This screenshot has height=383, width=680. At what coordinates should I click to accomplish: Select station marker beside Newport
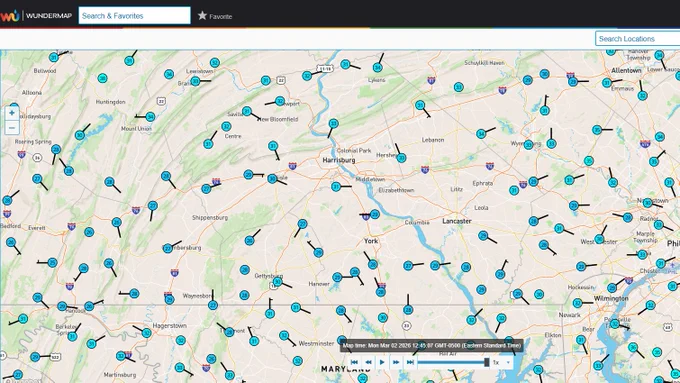tap(280, 101)
